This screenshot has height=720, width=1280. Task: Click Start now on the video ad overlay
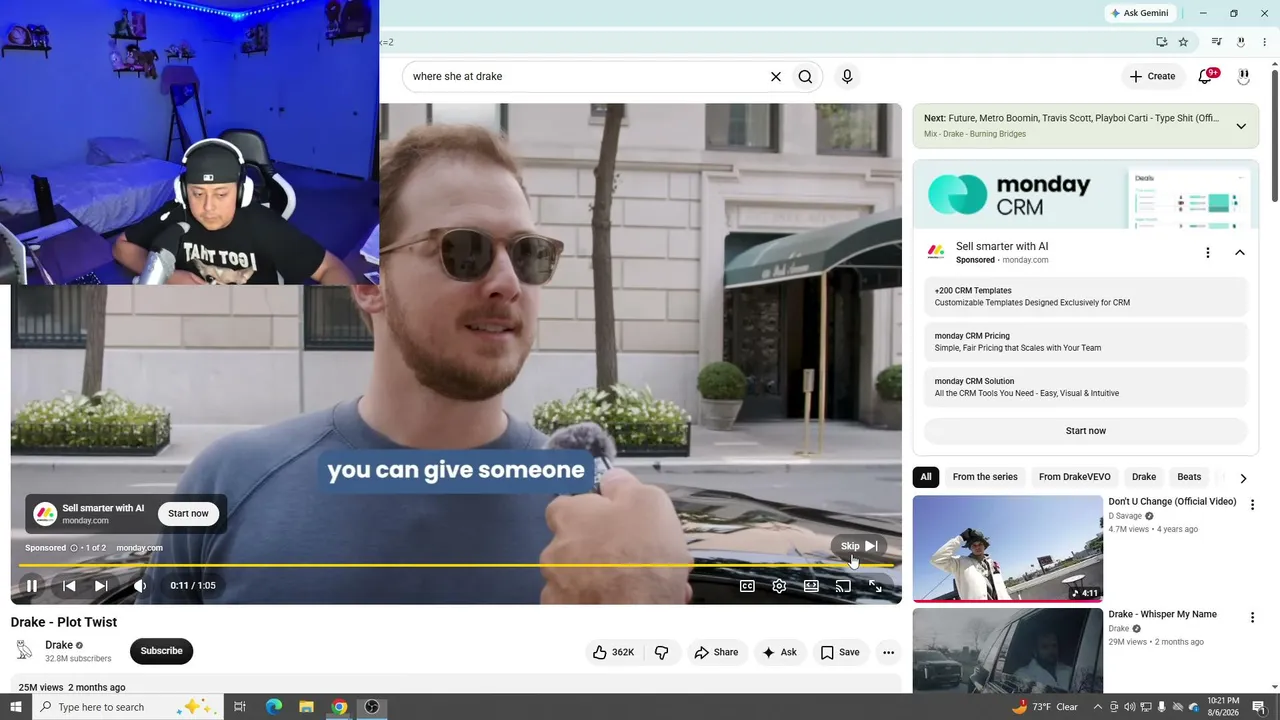coord(188,514)
